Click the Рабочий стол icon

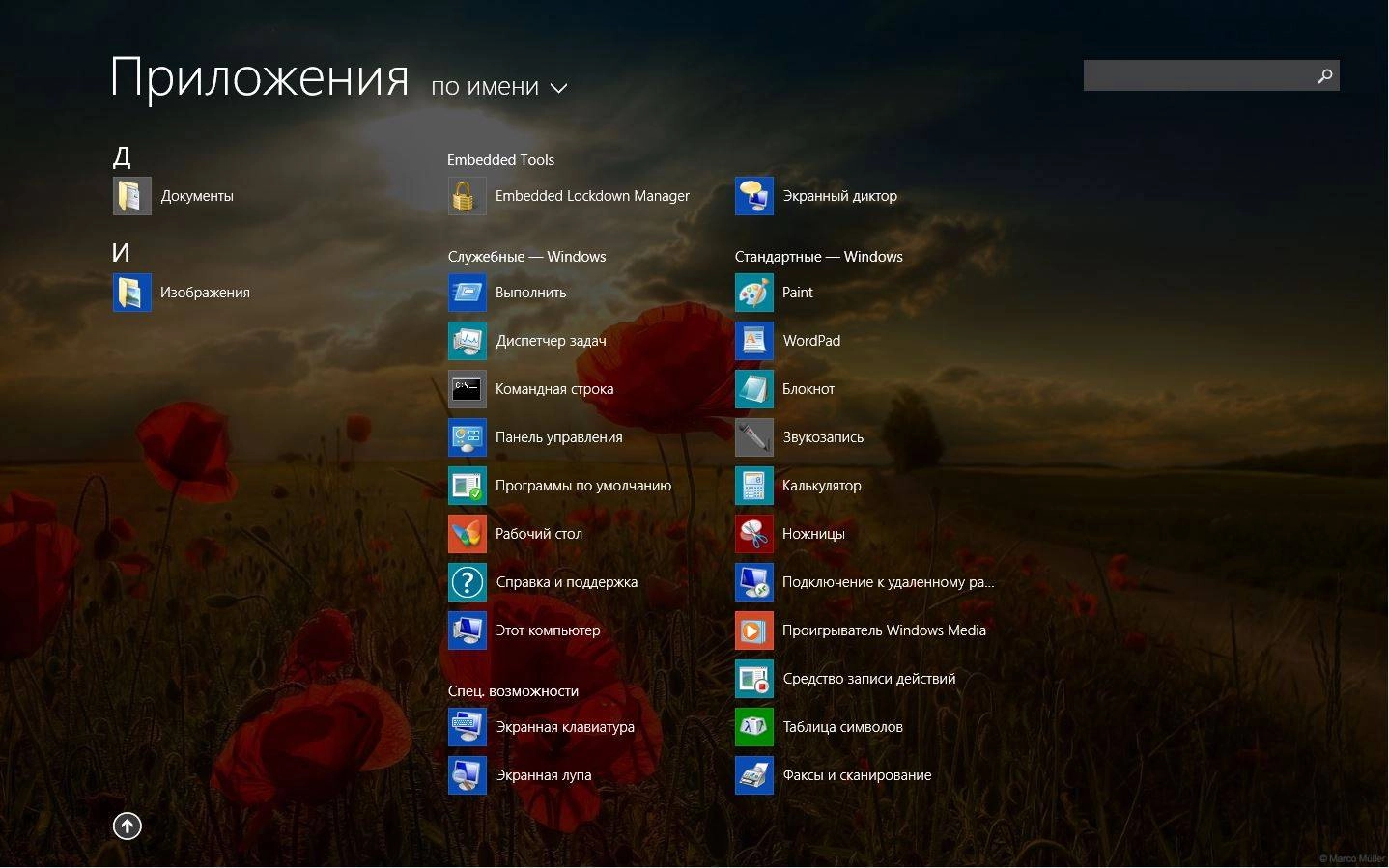(x=468, y=534)
